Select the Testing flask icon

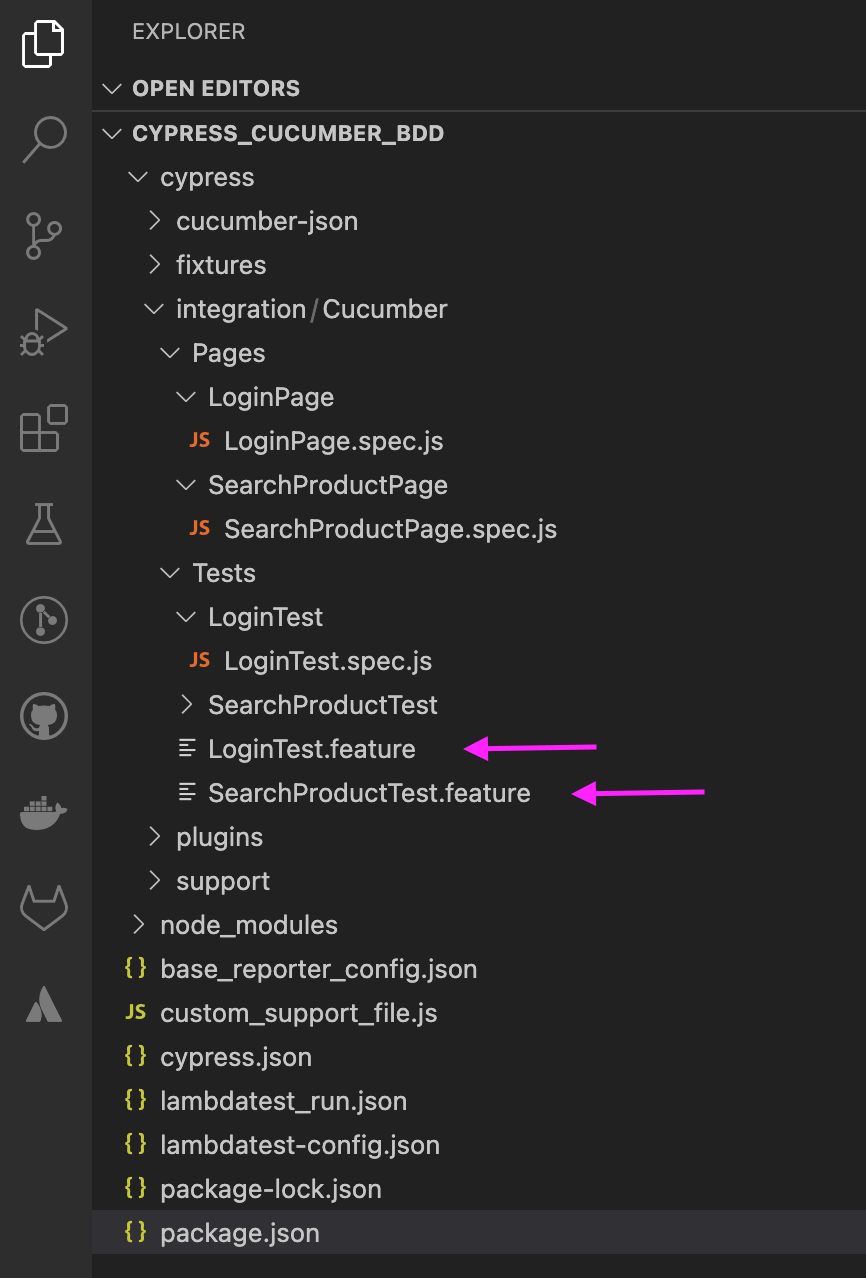pos(43,524)
